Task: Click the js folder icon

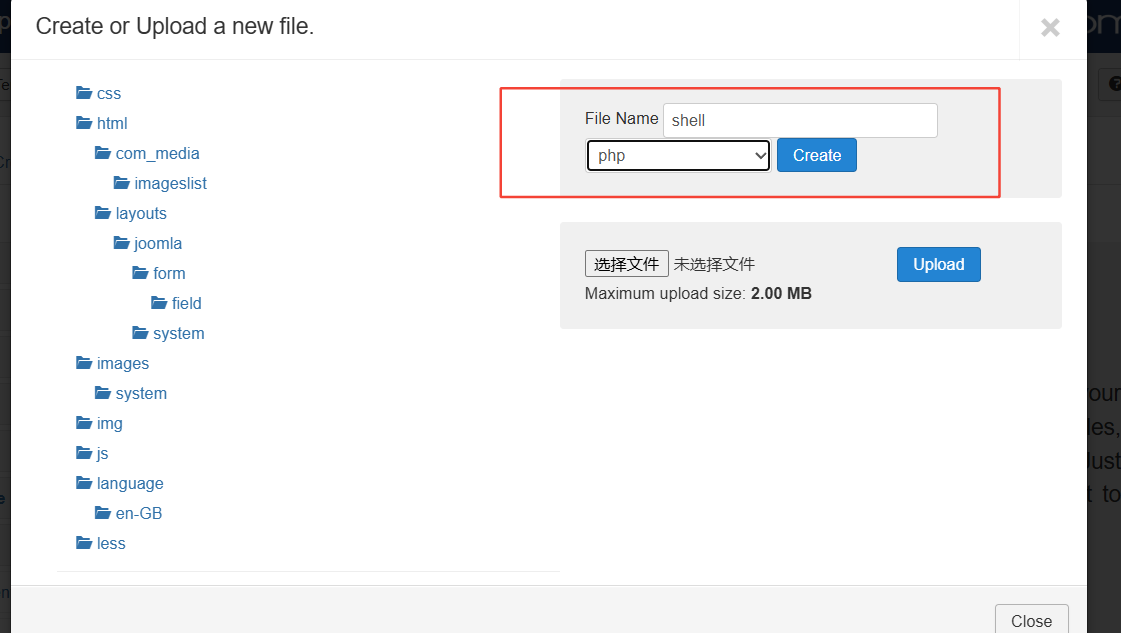Action: (x=84, y=453)
